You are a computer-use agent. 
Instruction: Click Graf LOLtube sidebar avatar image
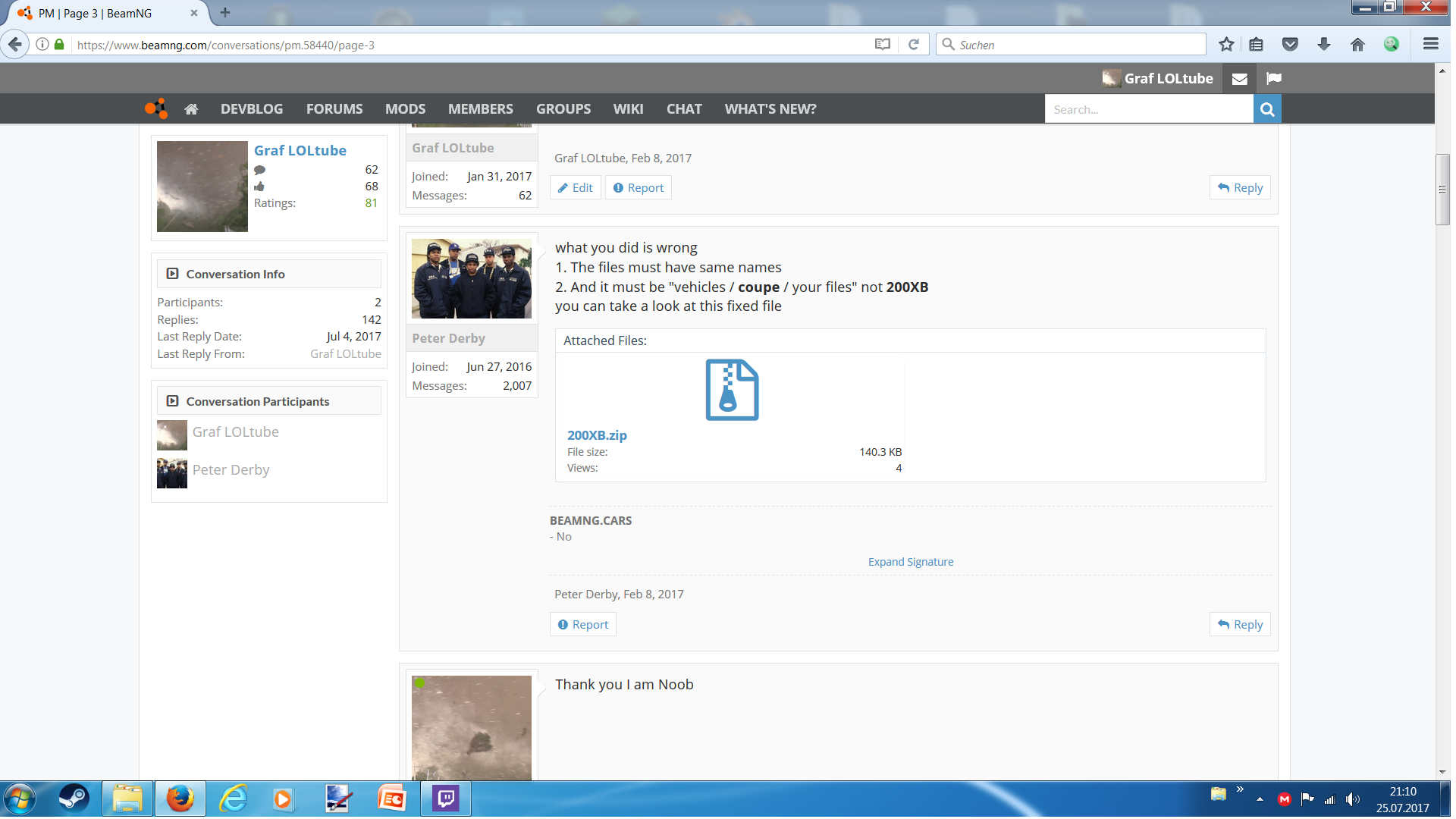[x=202, y=187]
